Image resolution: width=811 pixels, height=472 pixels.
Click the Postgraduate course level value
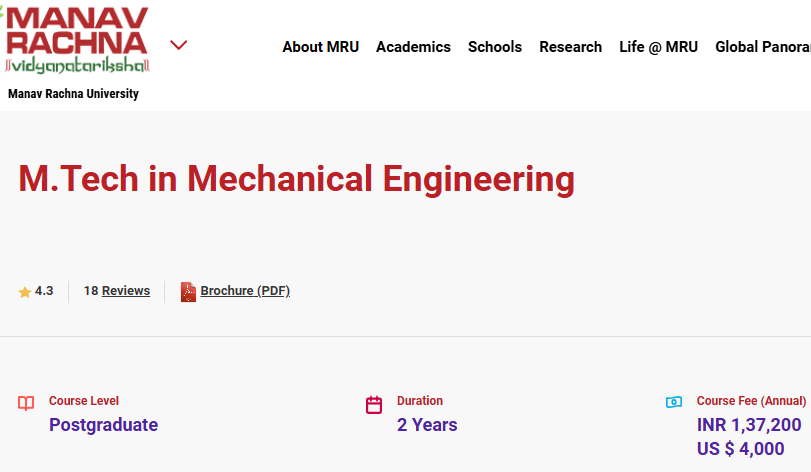click(x=103, y=425)
